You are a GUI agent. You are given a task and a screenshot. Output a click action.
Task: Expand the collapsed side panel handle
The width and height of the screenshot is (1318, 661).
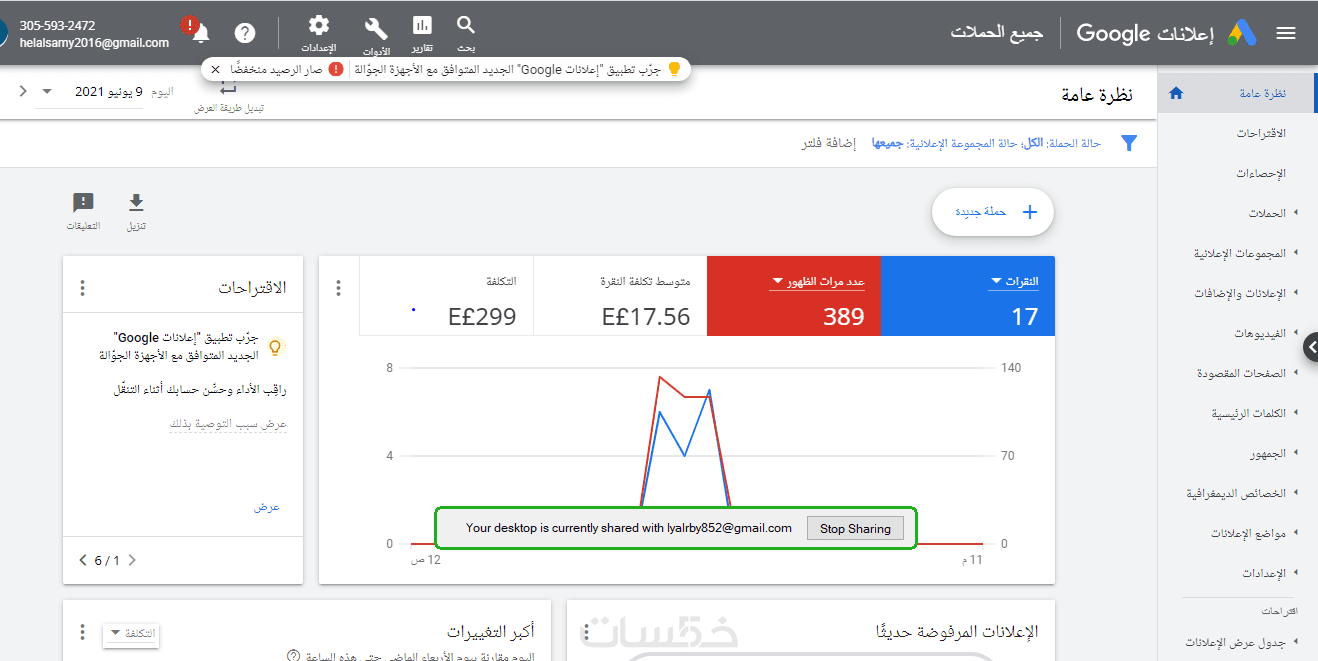click(x=1311, y=347)
